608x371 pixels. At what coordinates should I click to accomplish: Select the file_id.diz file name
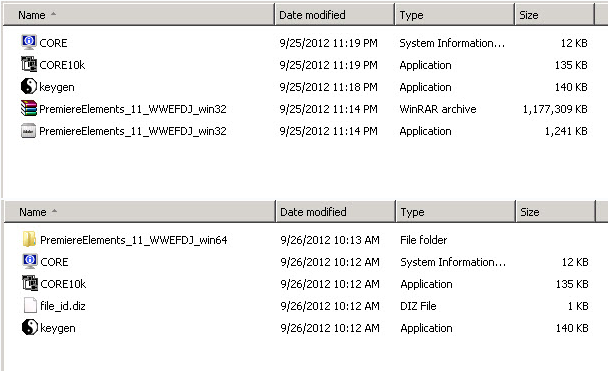(63, 306)
